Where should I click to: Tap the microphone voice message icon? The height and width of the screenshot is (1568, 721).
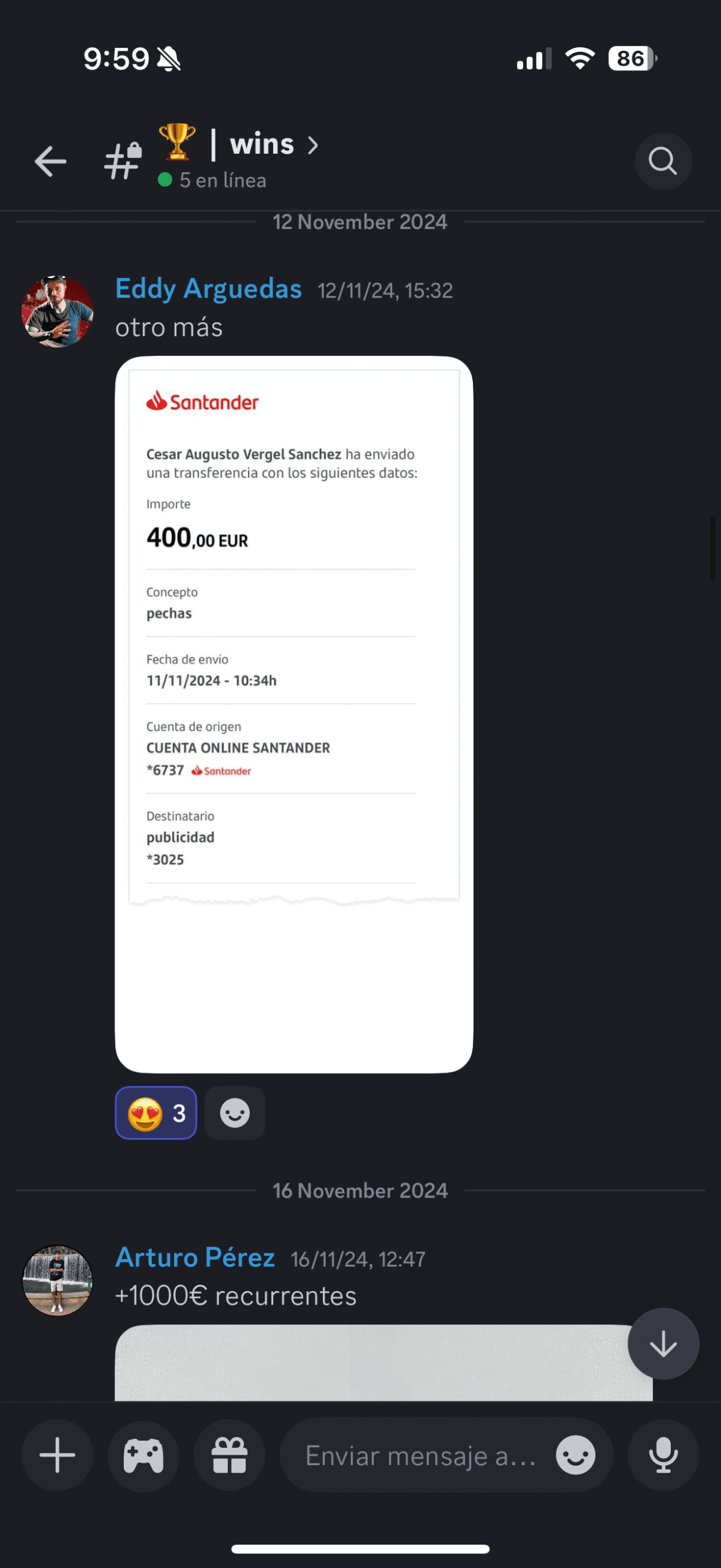(663, 1455)
